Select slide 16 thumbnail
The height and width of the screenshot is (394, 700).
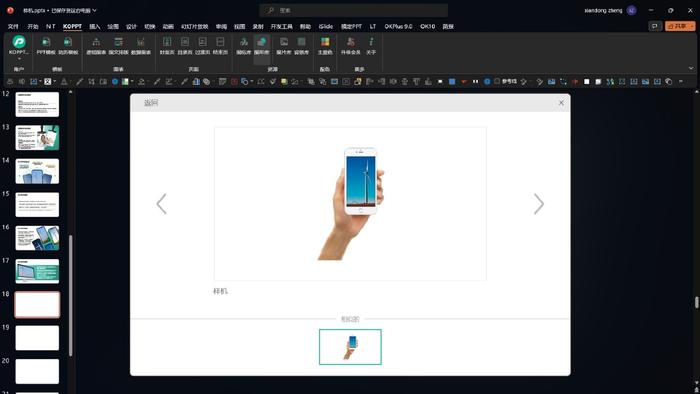click(x=37, y=238)
